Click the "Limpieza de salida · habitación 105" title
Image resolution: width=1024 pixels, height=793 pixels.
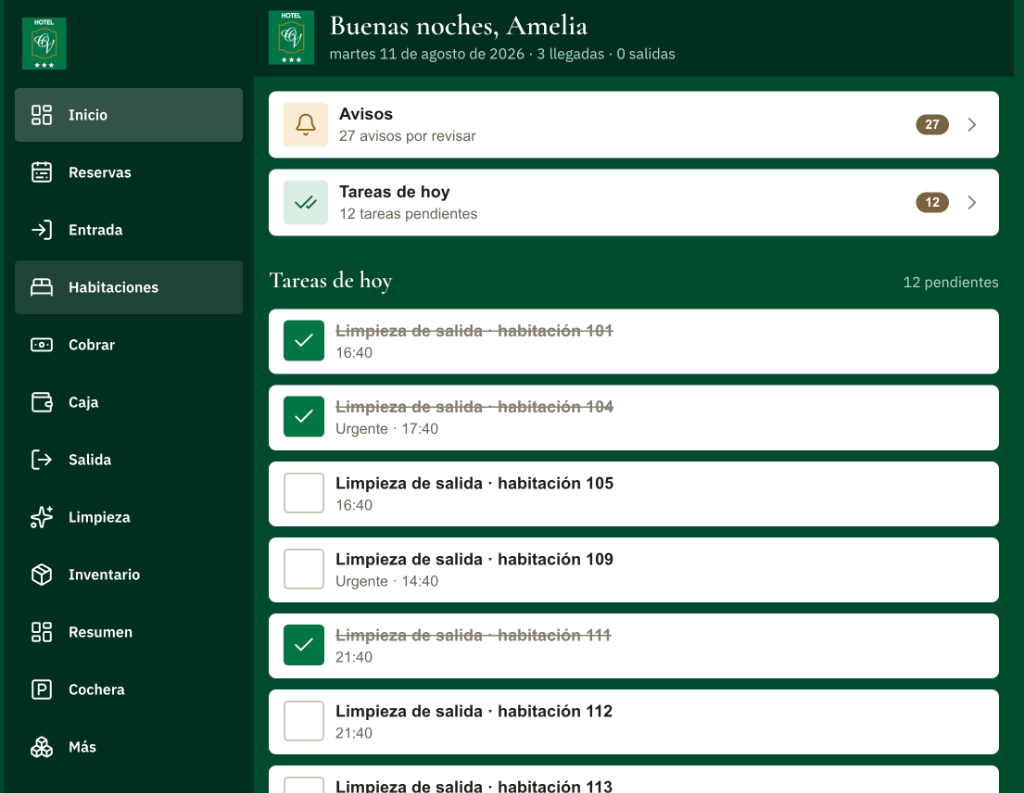tap(474, 483)
